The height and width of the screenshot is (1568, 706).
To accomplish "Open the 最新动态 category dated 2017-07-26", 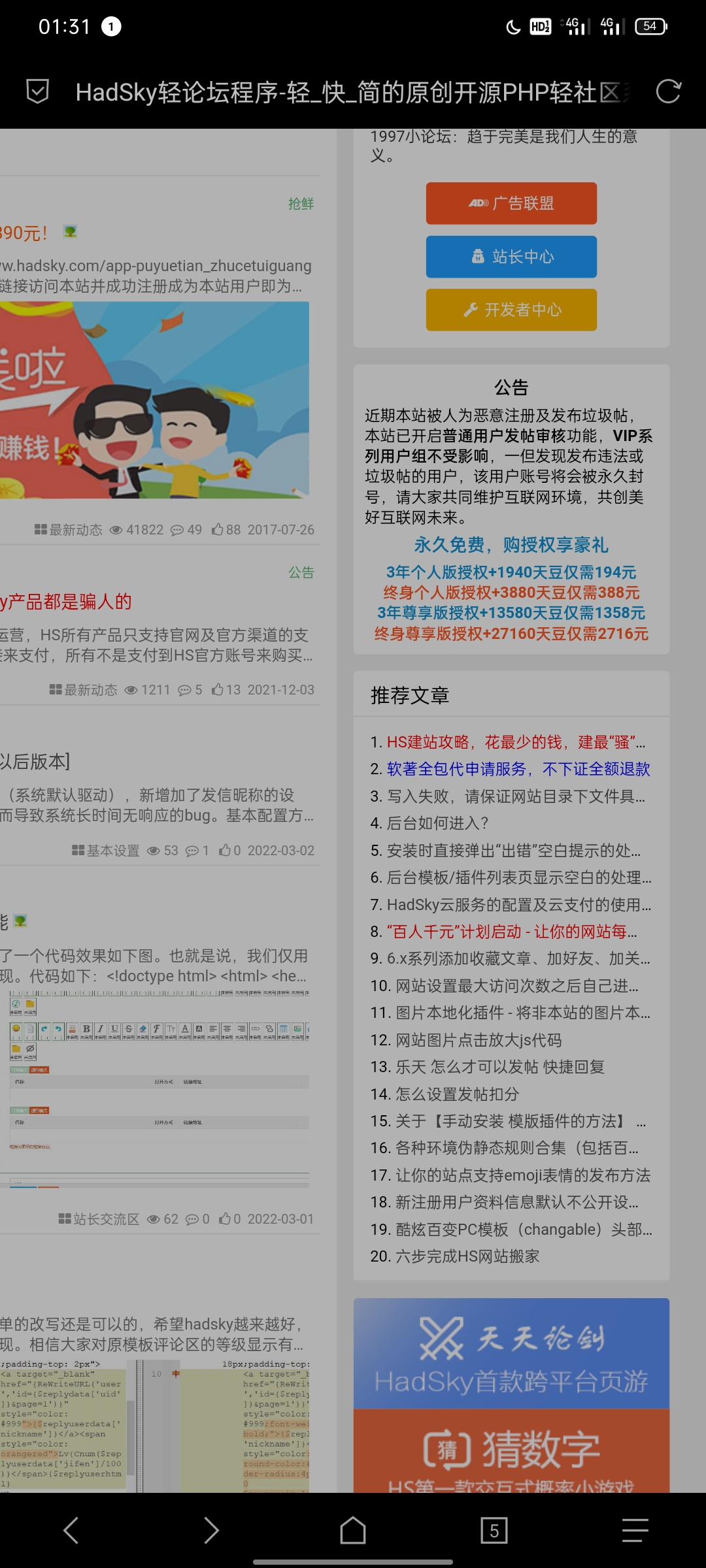I will pyautogui.click(x=69, y=530).
